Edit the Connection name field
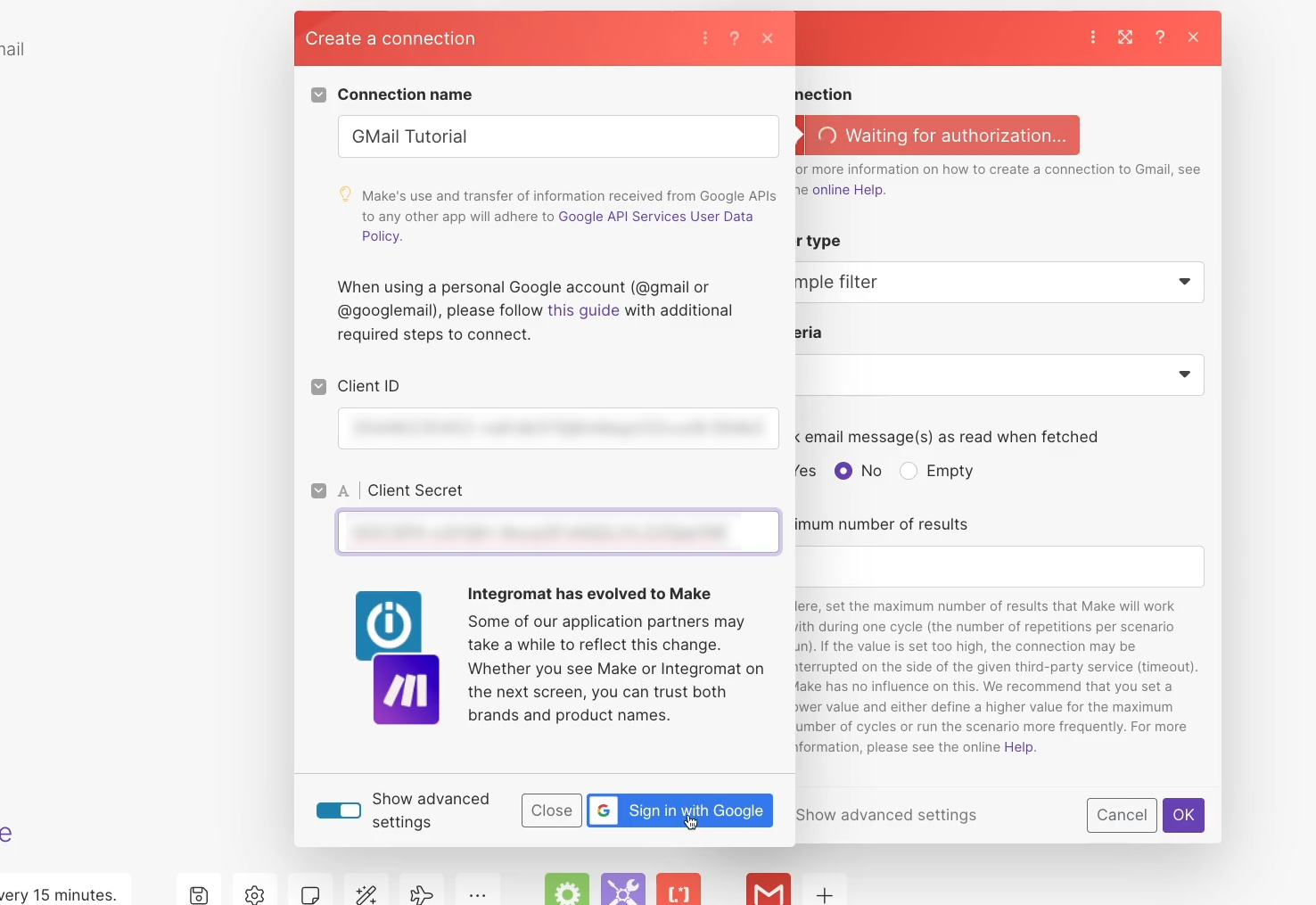Screen dimensions: 1316x905 pos(558,136)
